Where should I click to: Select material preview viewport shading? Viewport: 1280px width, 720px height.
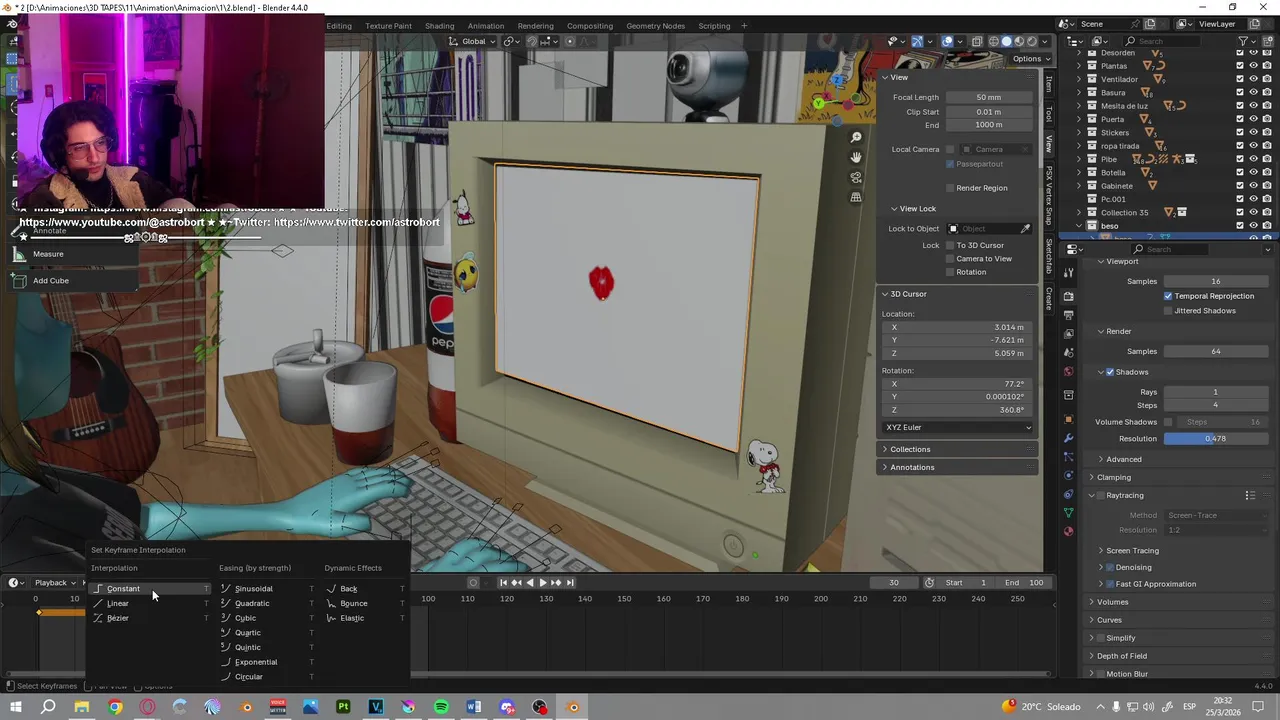(1020, 41)
